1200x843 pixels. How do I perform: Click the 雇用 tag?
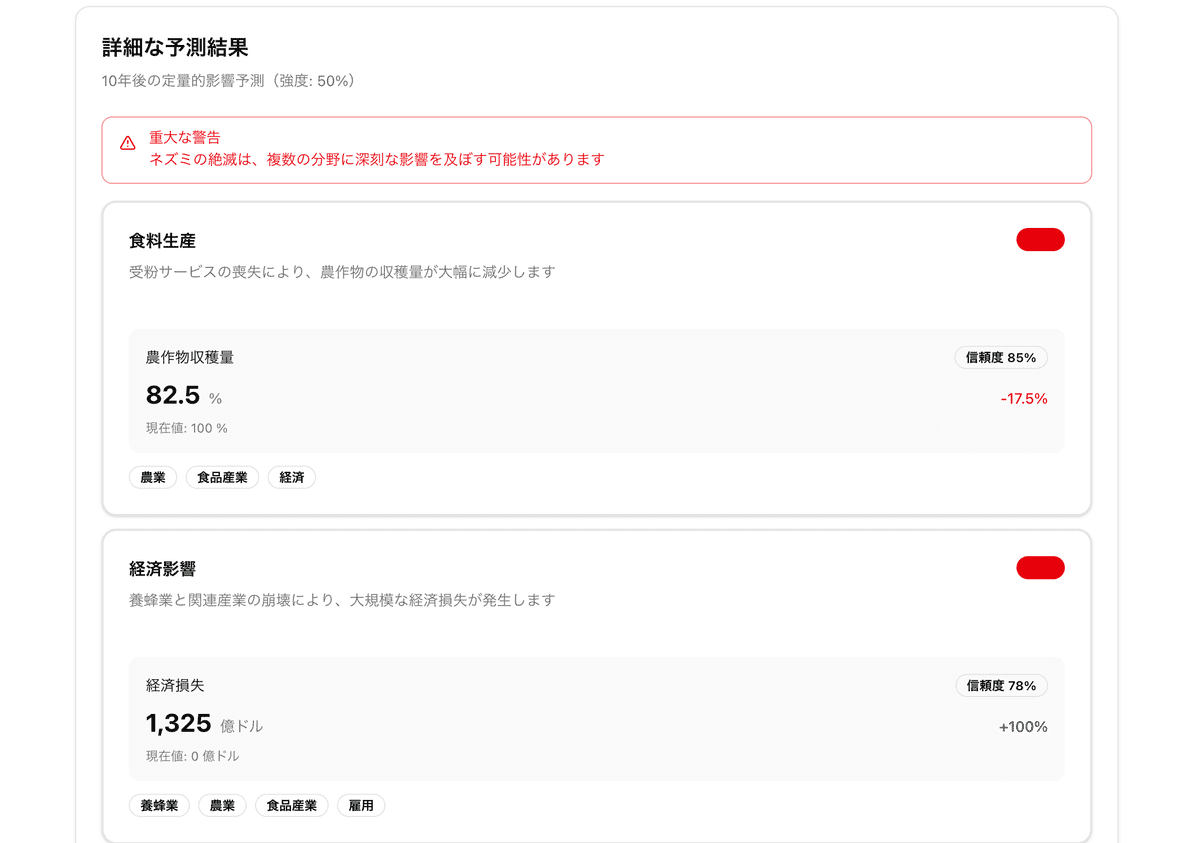pyautogui.click(x=361, y=806)
